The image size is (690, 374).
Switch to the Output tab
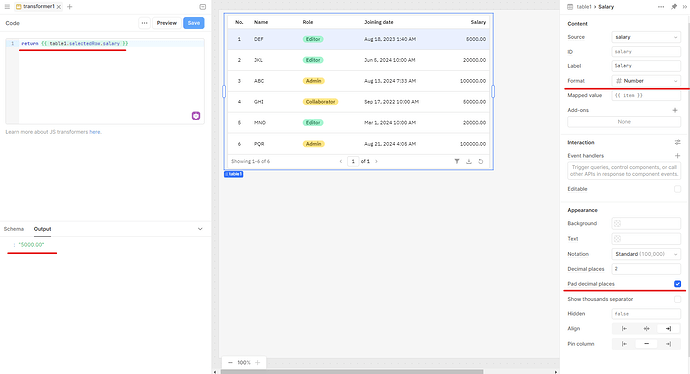tap(42, 229)
